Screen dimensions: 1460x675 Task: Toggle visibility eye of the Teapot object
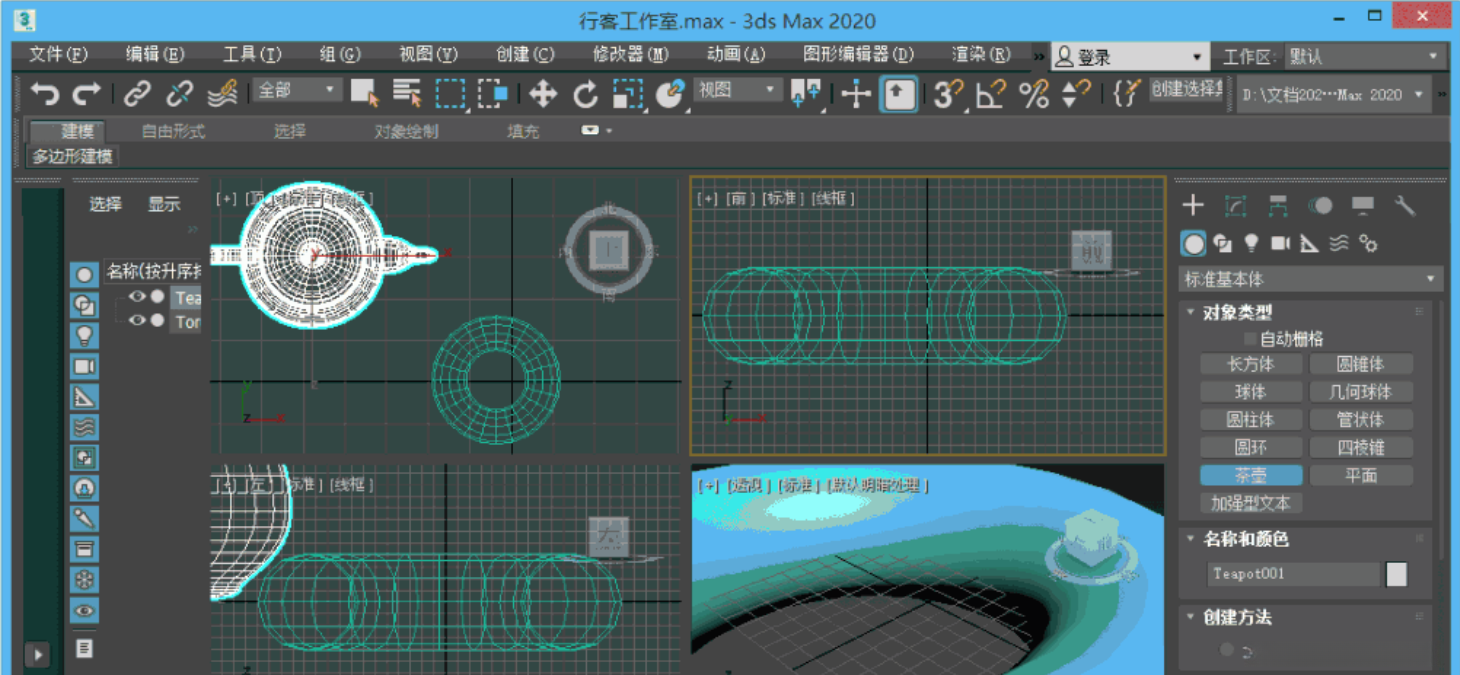point(137,297)
